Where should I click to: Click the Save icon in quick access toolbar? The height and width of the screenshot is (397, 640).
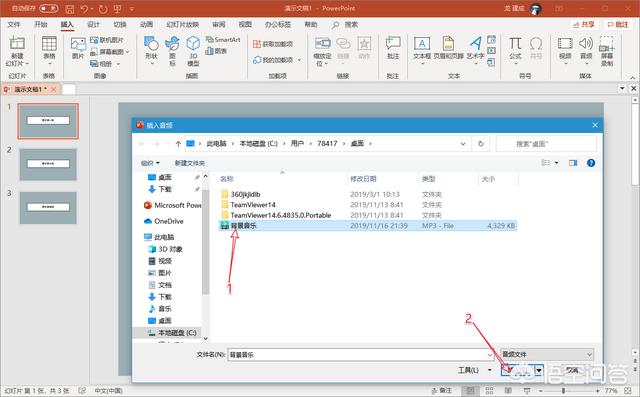coord(70,9)
